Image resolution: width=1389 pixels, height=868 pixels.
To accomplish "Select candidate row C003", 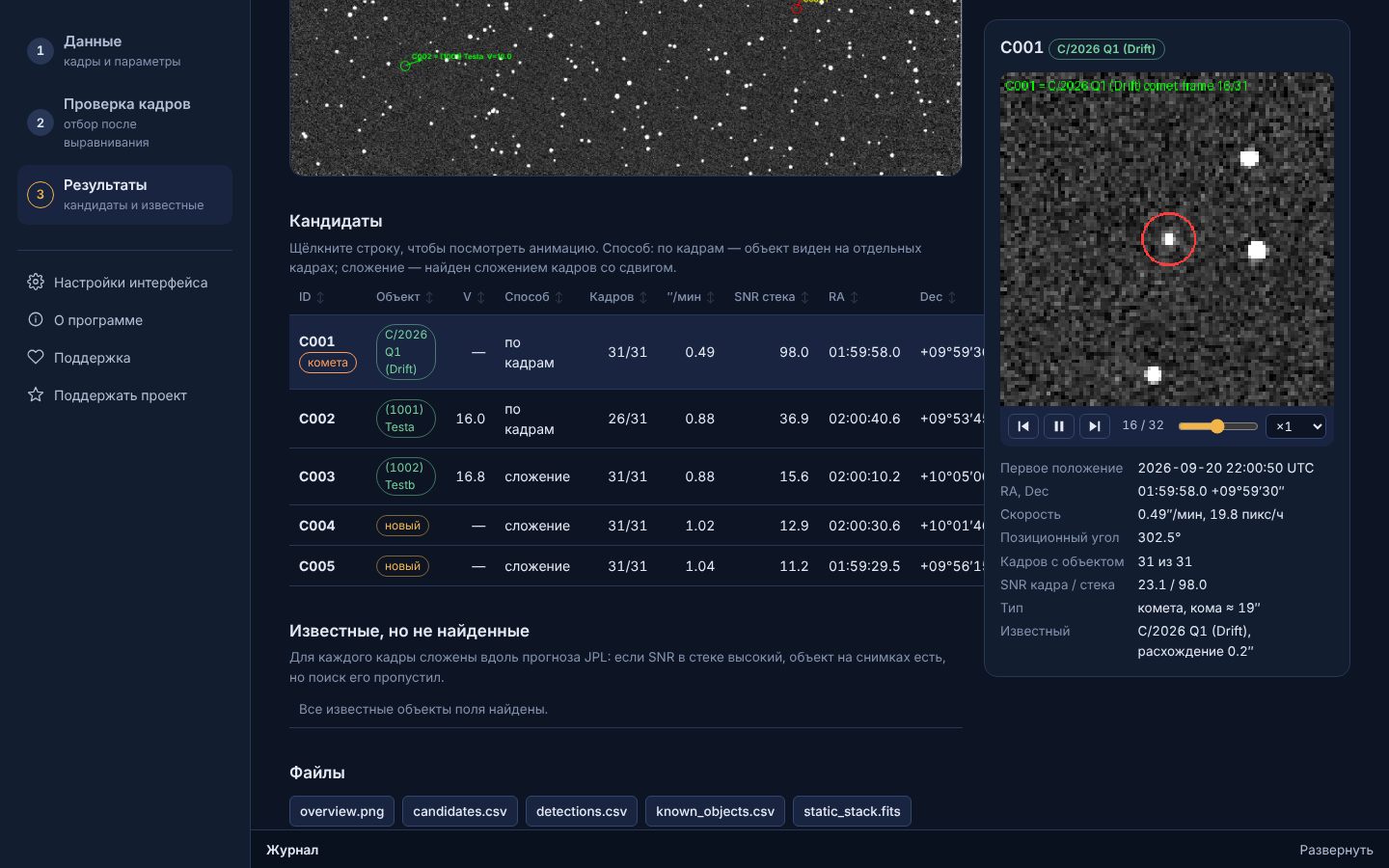I will (x=637, y=476).
